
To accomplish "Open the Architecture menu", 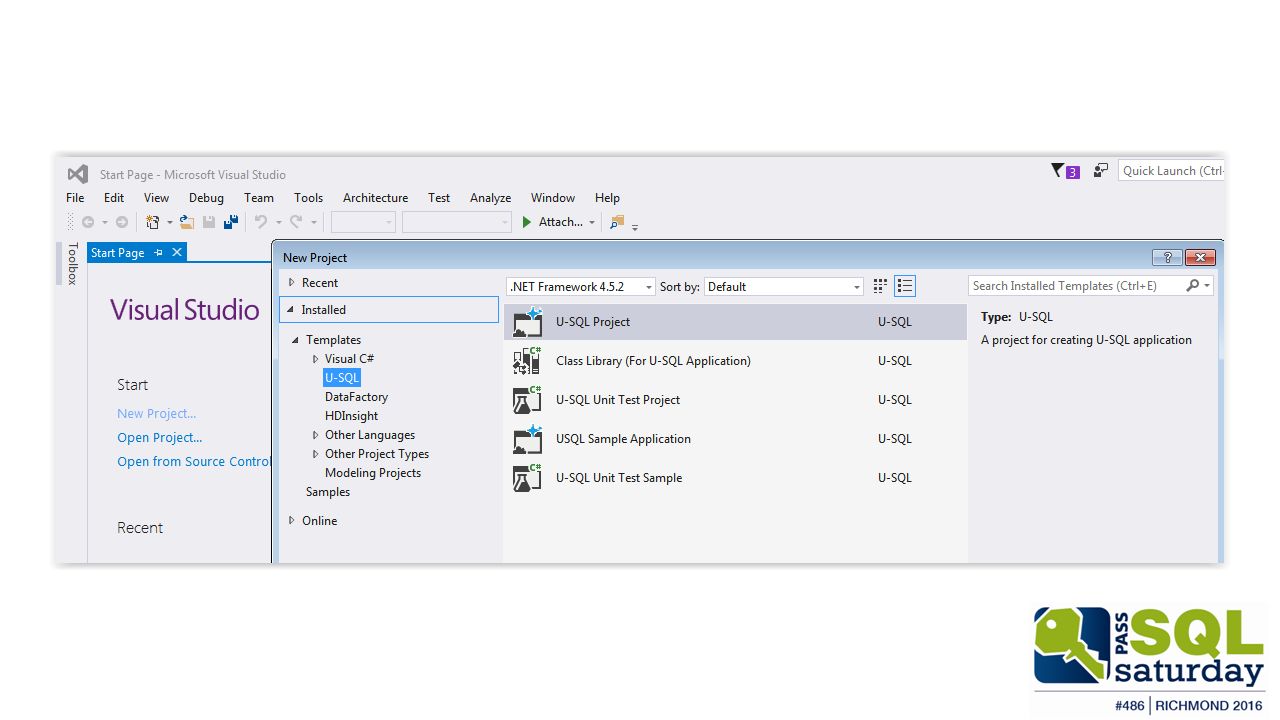I will (375, 198).
